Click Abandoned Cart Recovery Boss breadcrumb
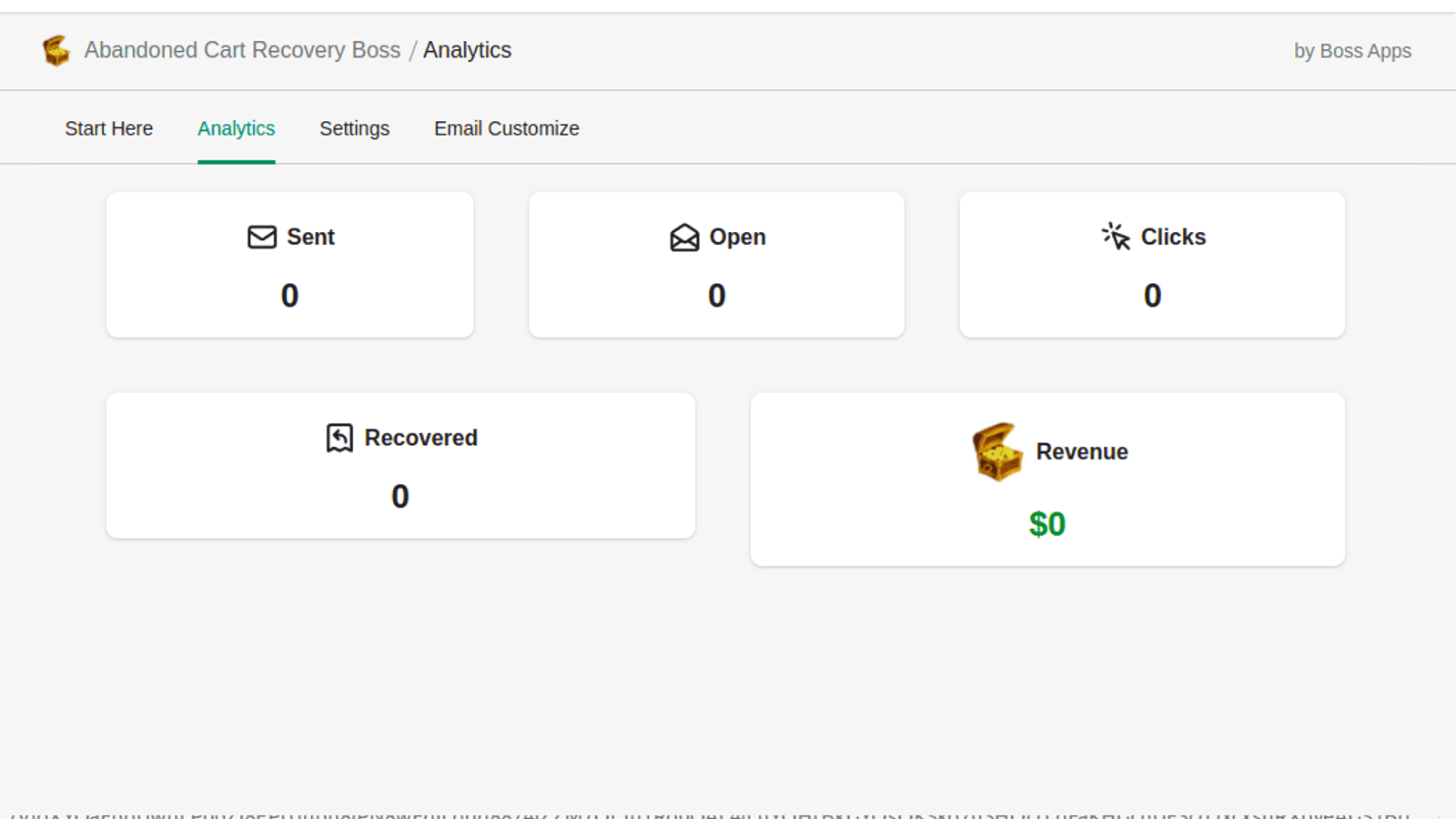Image resolution: width=1456 pixels, height=819 pixels. click(x=242, y=50)
